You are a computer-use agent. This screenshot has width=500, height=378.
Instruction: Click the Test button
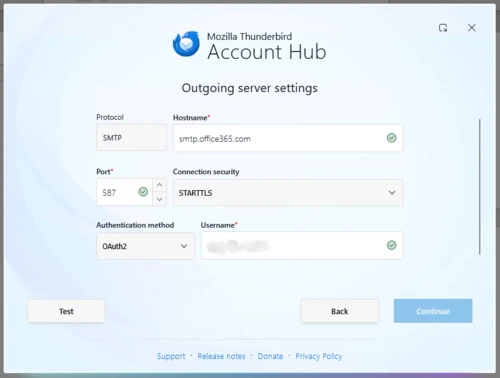pyautogui.click(x=66, y=311)
